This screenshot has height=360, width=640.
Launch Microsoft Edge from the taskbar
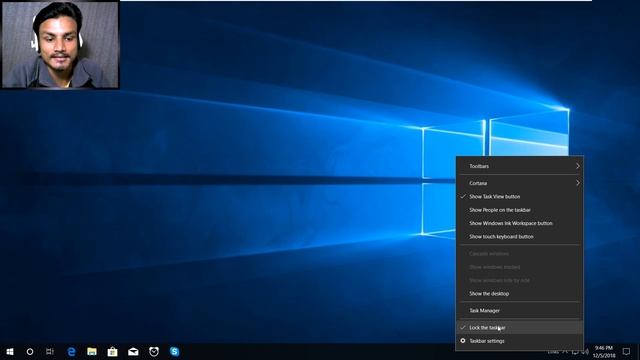tap(71, 351)
